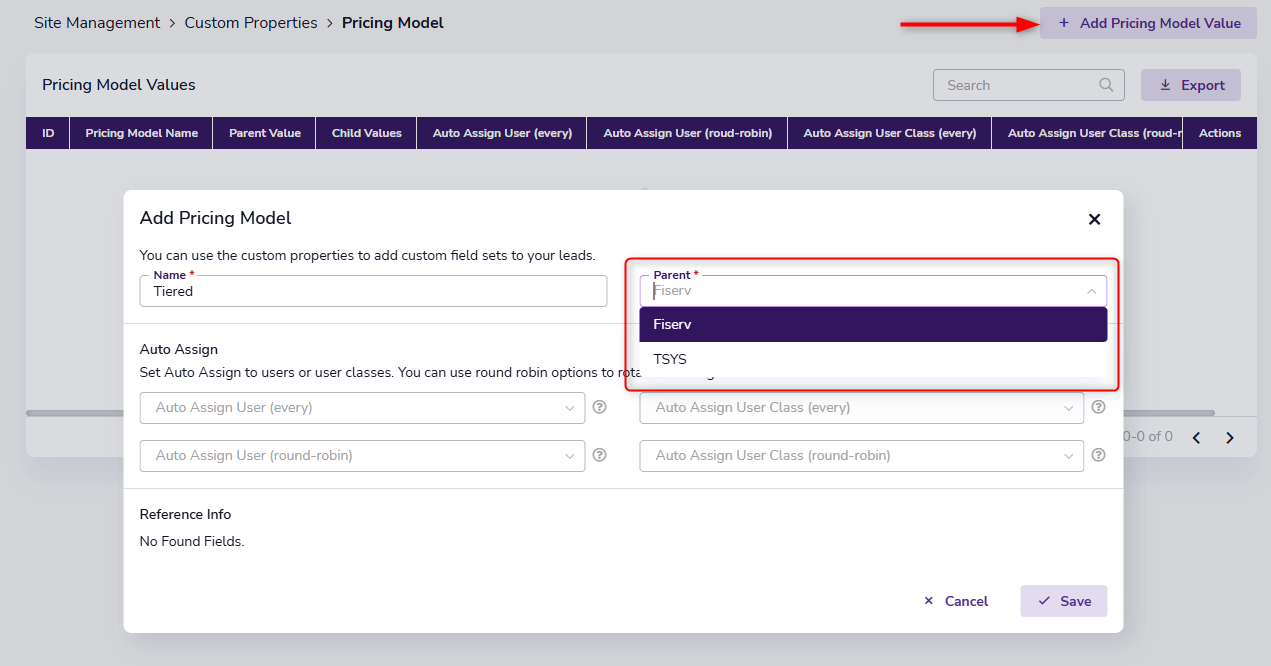Click the Pricing Model breadcrumb text
Viewport: 1271px width, 666px height.
(x=393, y=22)
